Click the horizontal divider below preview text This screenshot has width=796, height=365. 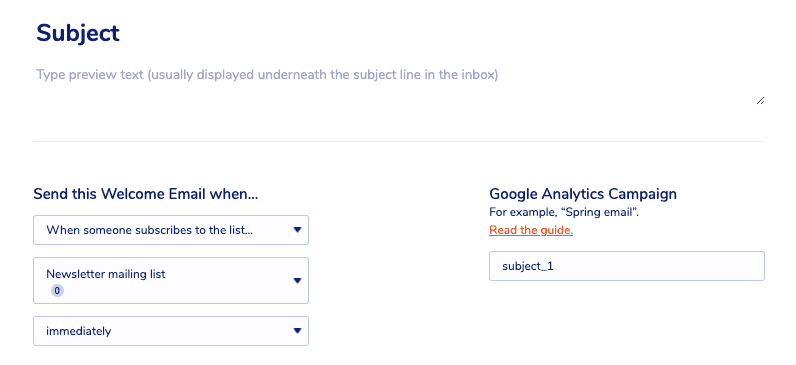pyautogui.click(x=399, y=141)
